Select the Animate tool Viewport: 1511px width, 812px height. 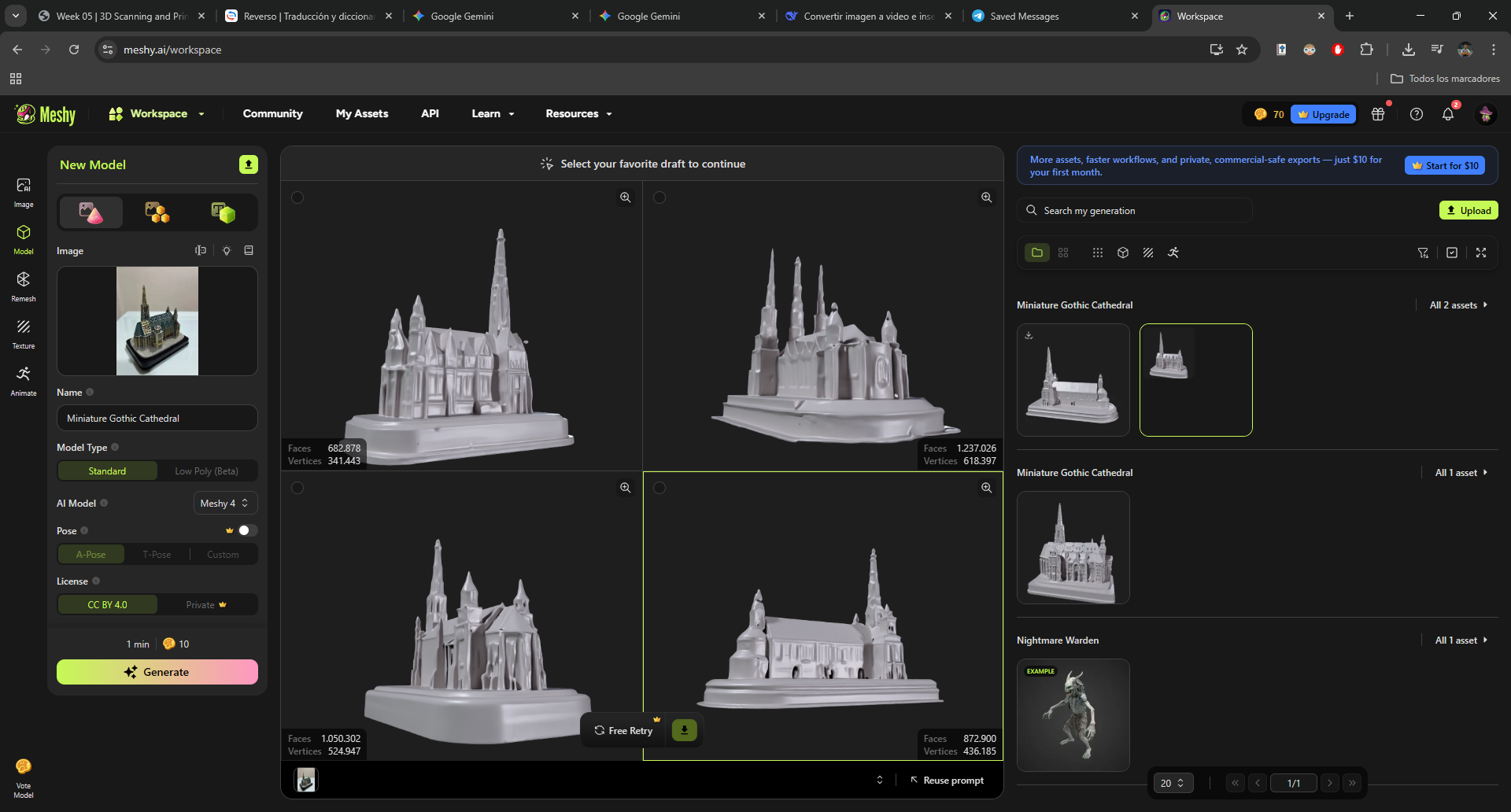pos(24,380)
